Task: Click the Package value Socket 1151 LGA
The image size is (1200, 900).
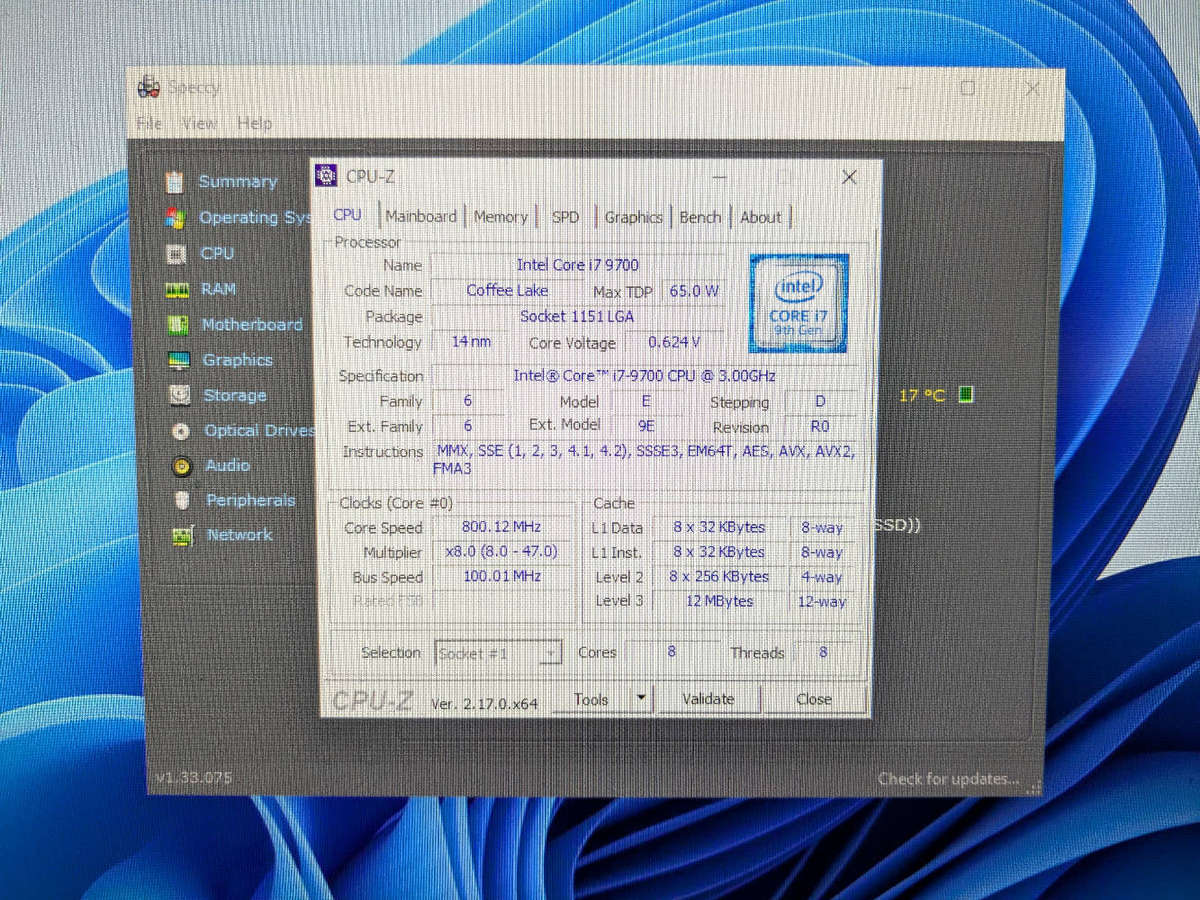Action: click(x=577, y=316)
